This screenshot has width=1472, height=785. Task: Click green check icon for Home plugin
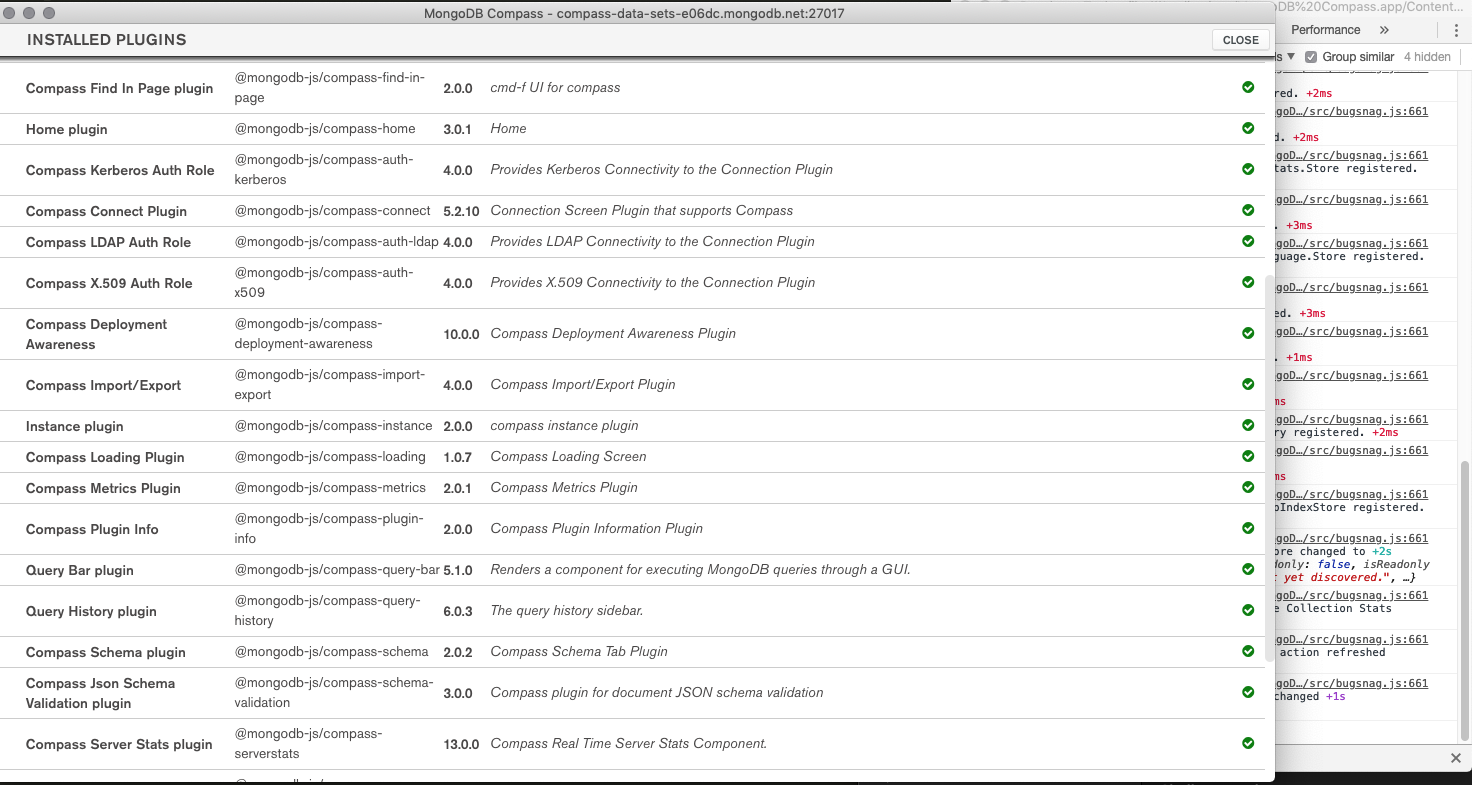(x=1248, y=128)
